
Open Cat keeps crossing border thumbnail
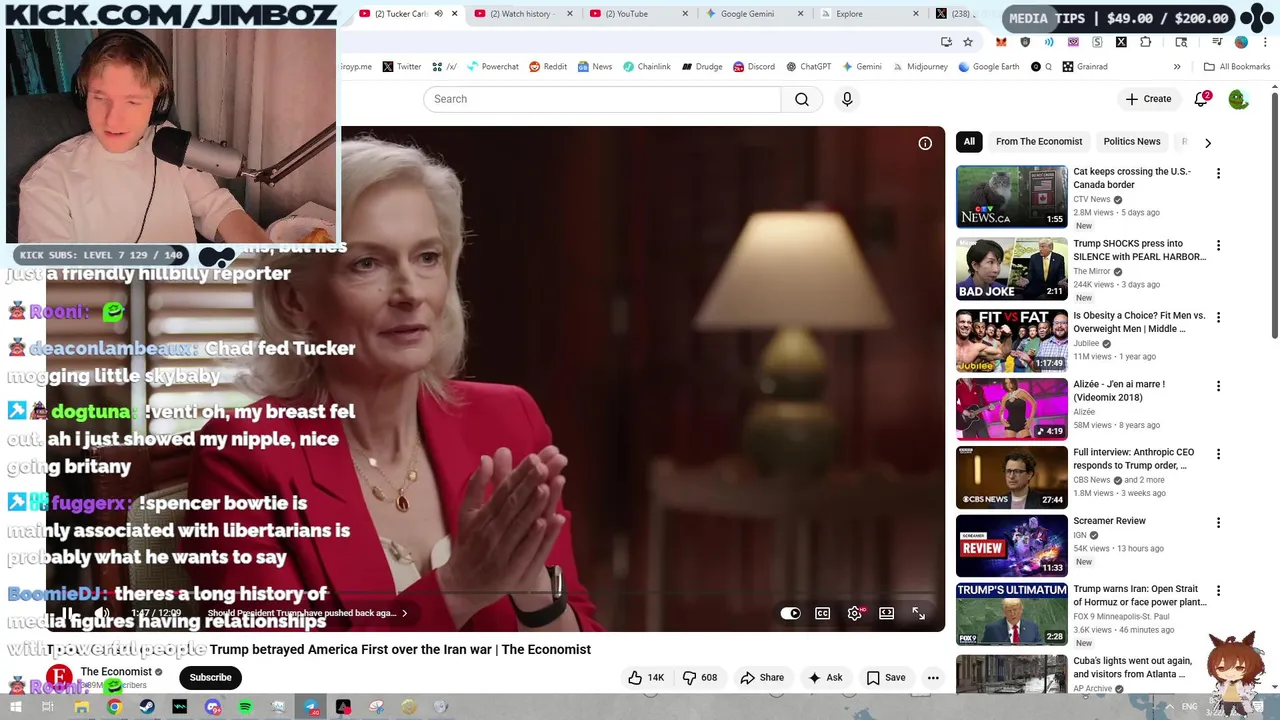click(1012, 197)
